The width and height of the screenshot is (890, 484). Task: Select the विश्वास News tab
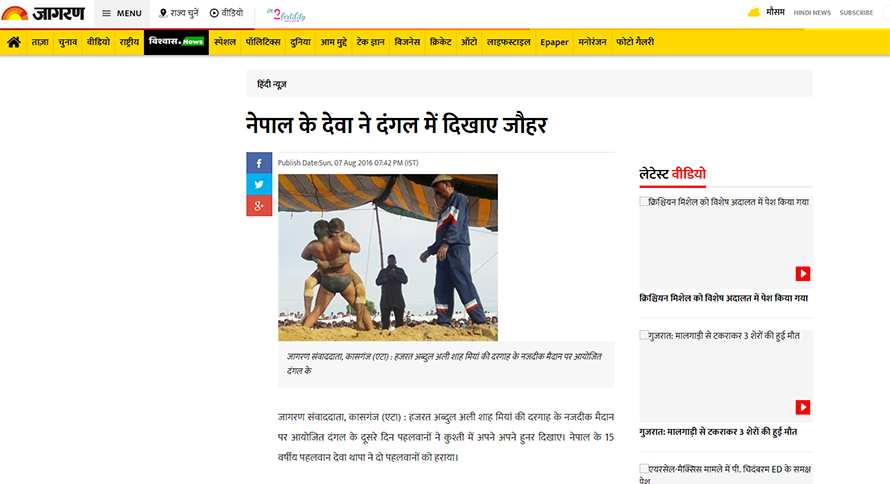pyautogui.click(x=176, y=42)
